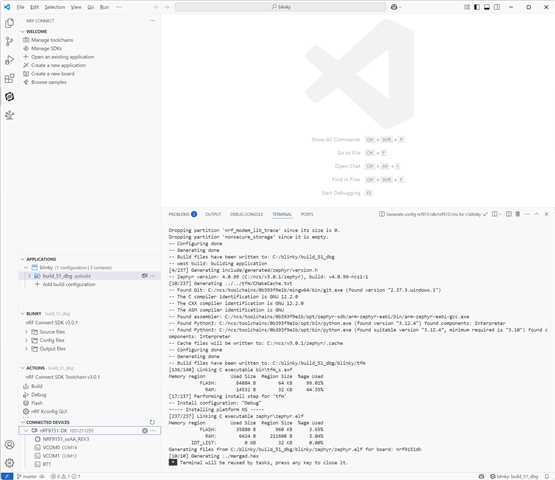555x480 pixels.
Task: Go back with navigation arrow
Action: point(156,7)
